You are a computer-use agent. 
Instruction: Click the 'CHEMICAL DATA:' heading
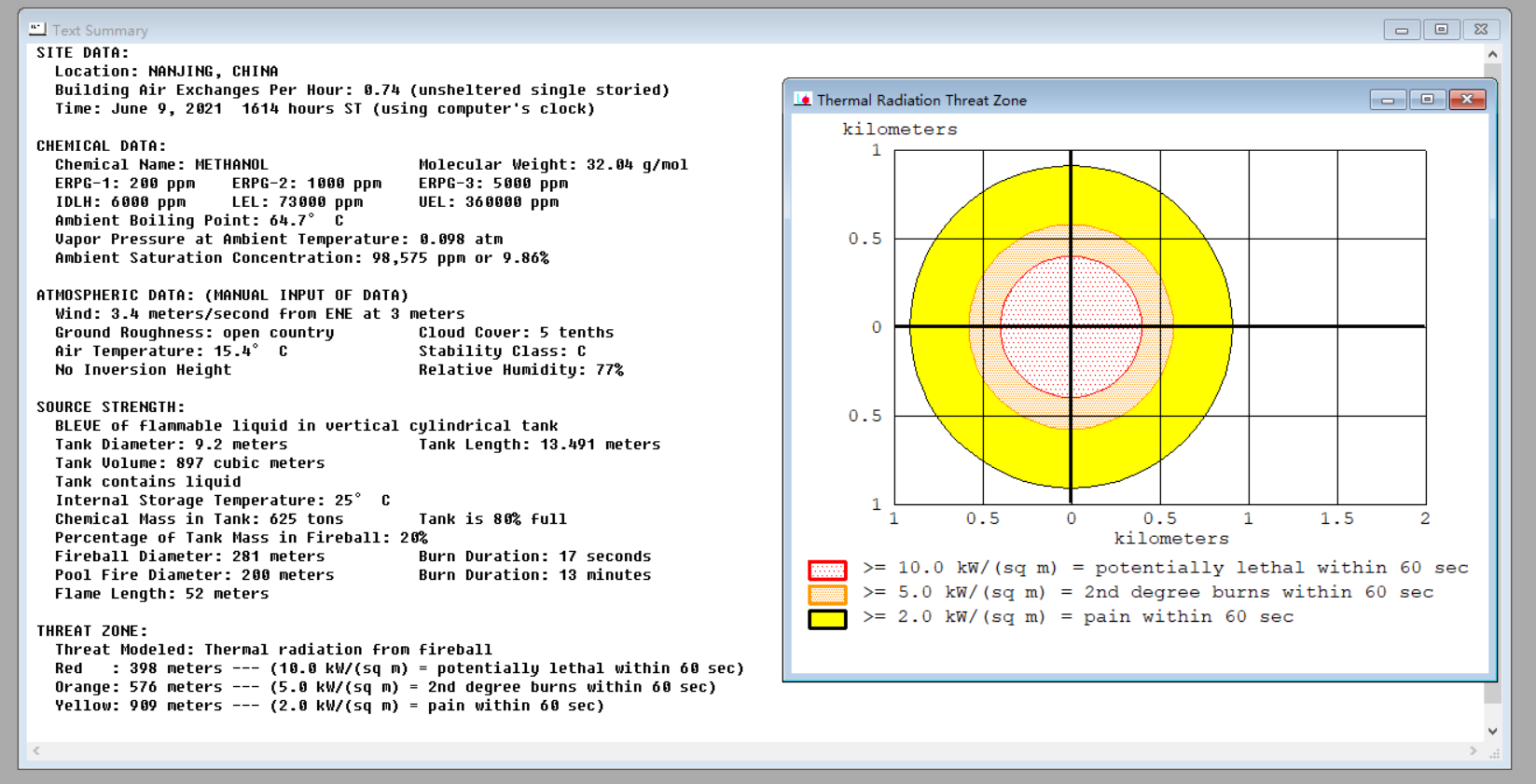click(x=102, y=146)
